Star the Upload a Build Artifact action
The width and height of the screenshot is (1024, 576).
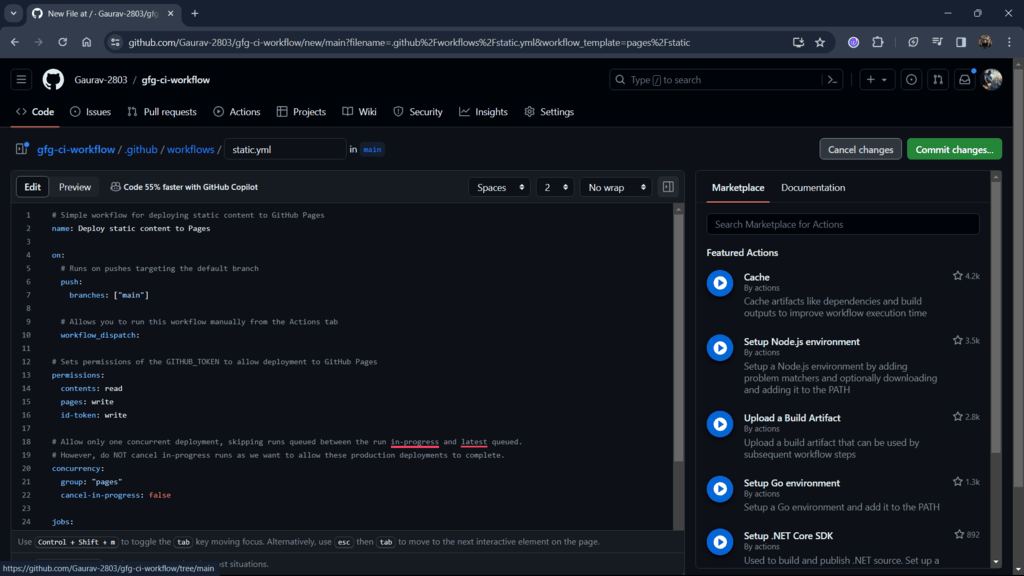click(957, 417)
